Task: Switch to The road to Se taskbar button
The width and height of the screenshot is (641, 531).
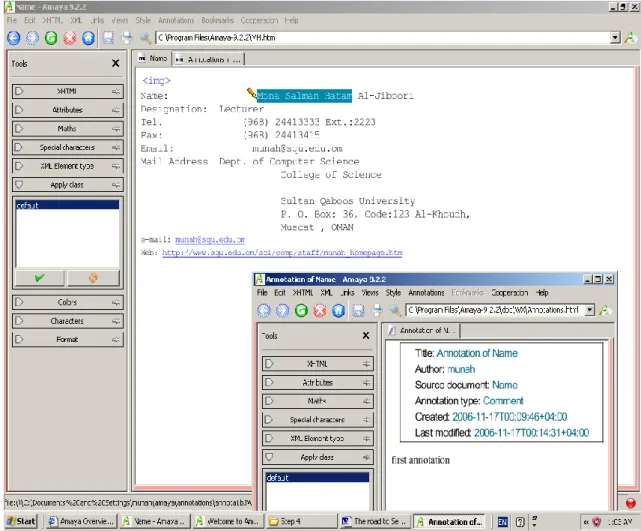Action: tap(375, 521)
